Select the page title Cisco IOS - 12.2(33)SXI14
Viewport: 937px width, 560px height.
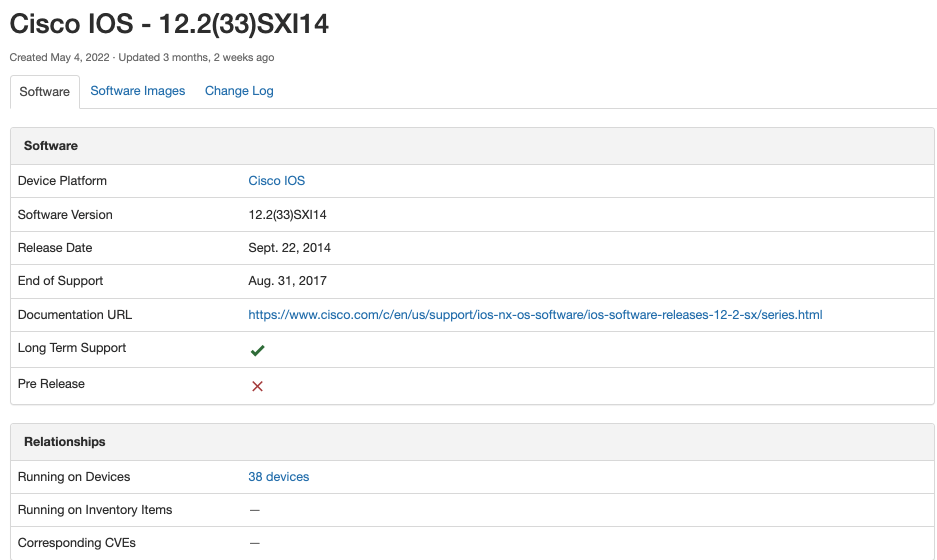coord(169,24)
